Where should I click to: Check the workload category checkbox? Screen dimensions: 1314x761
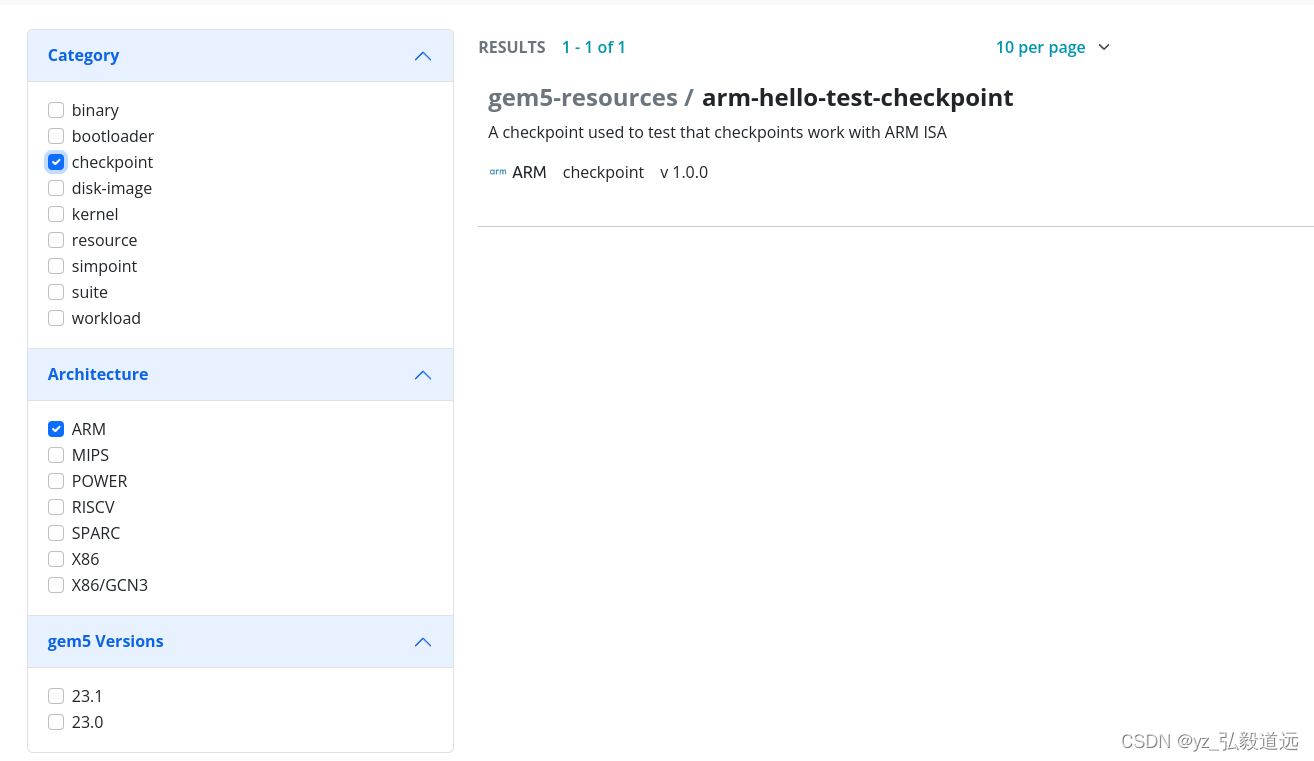click(56, 318)
